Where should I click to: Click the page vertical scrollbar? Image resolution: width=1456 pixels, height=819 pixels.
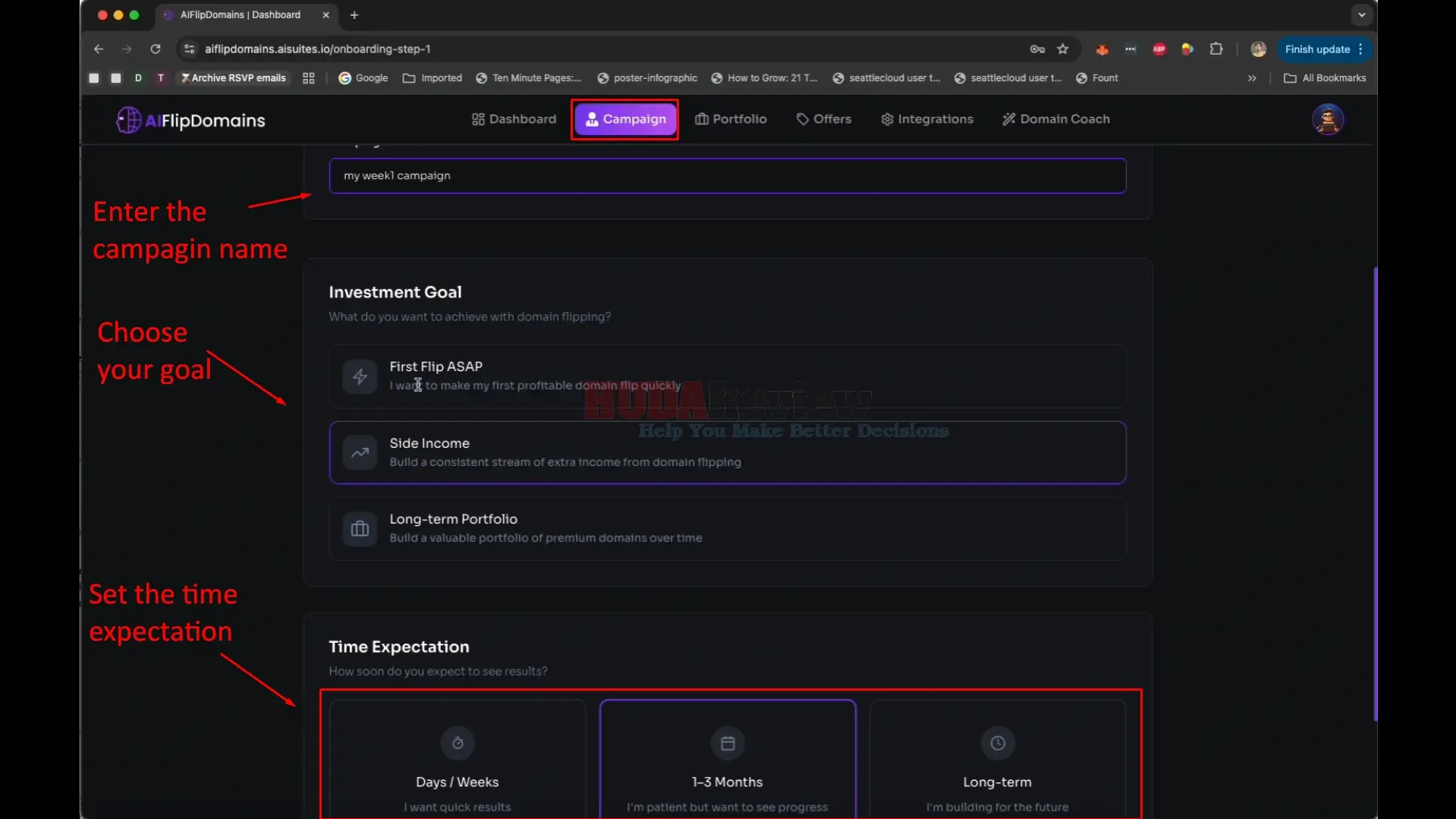pyautogui.click(x=1374, y=493)
